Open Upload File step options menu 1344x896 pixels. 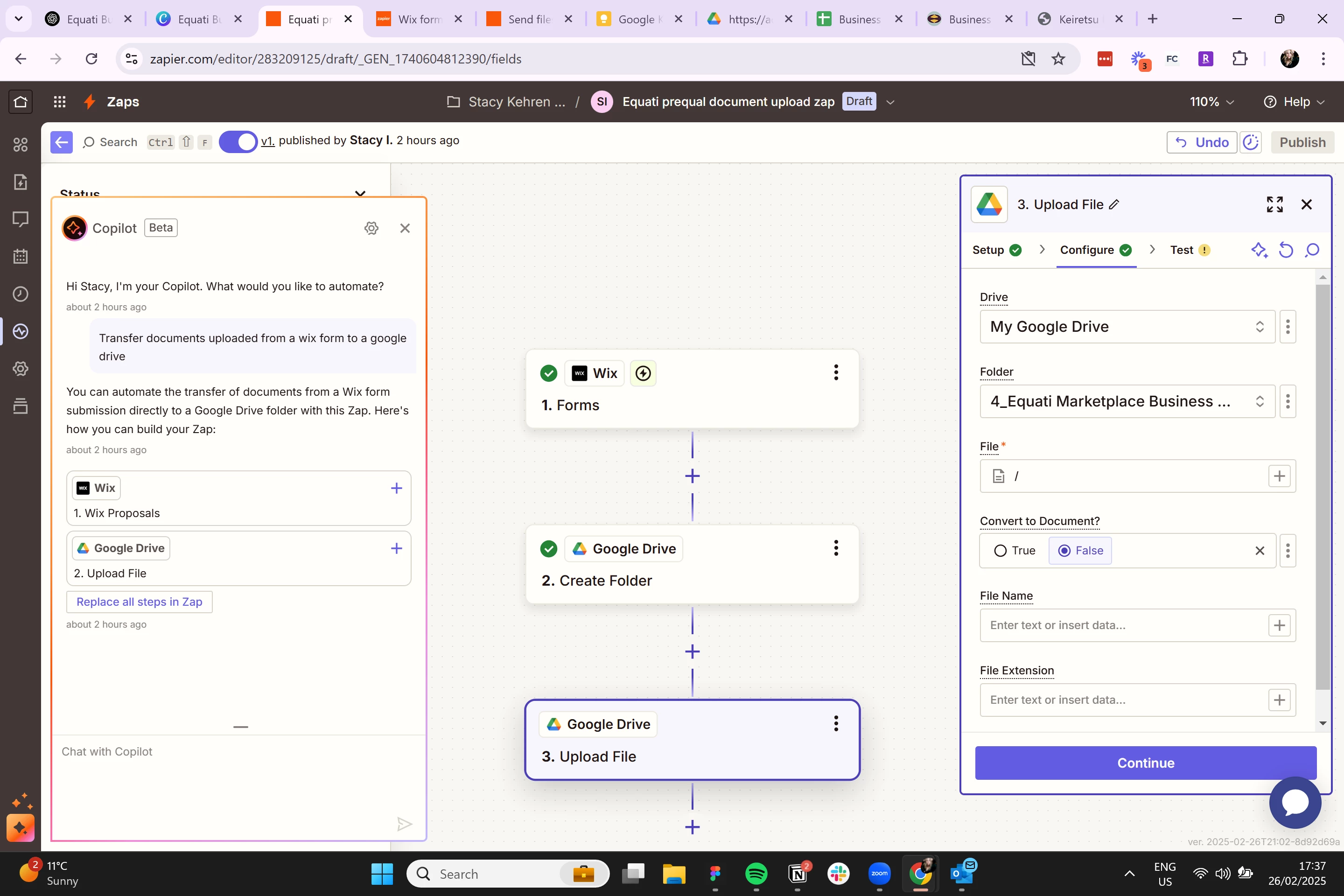tap(836, 723)
